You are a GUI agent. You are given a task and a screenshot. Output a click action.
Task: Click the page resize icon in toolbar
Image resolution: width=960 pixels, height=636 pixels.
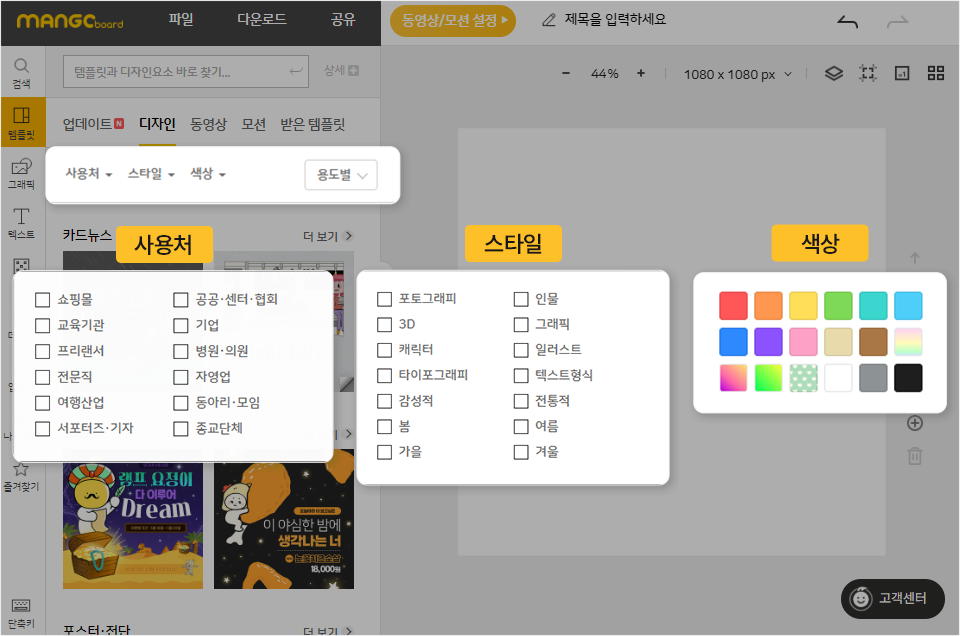pos(902,73)
